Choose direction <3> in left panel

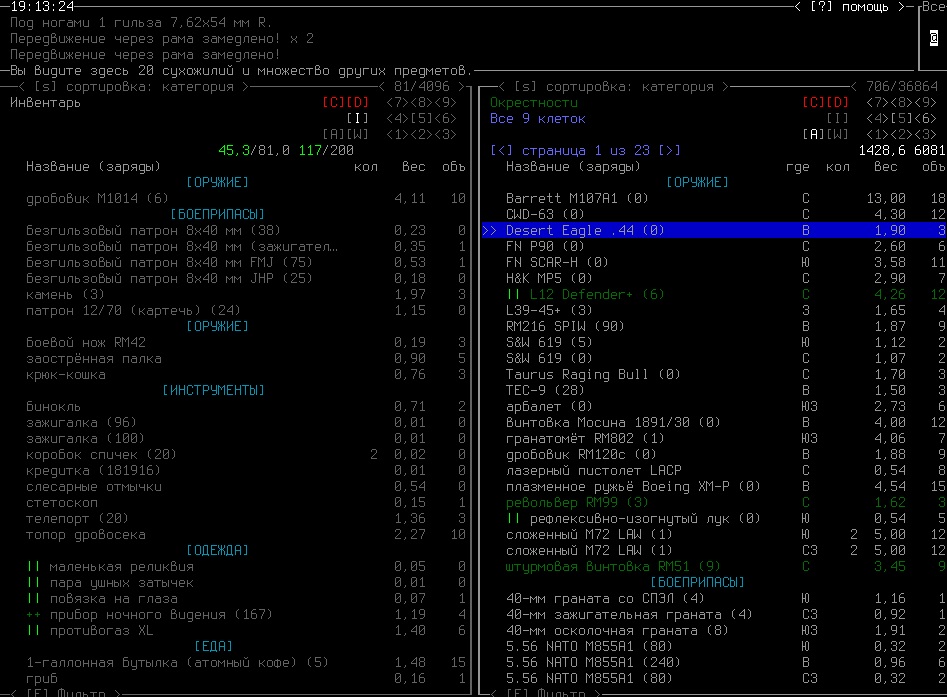click(445, 135)
